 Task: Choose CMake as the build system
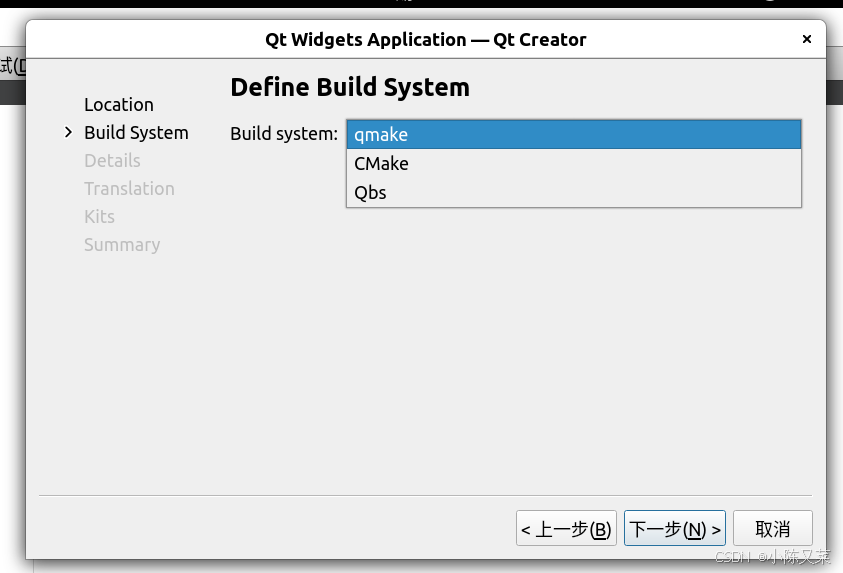click(574, 163)
